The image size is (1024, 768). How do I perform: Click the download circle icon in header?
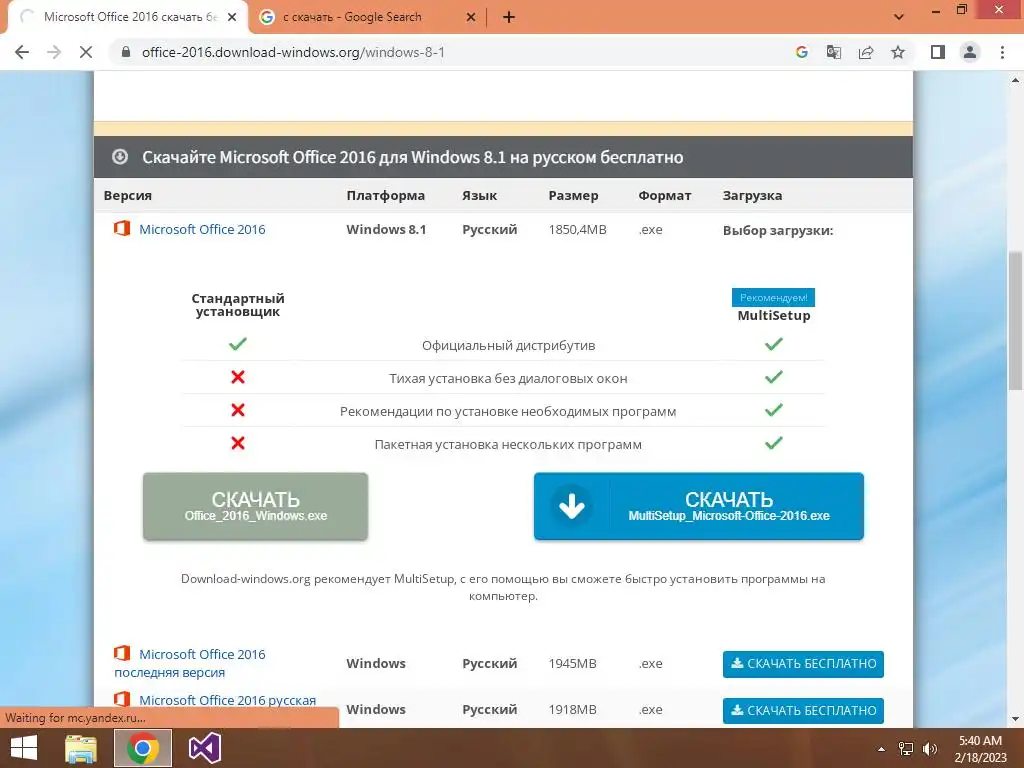[x=120, y=157]
